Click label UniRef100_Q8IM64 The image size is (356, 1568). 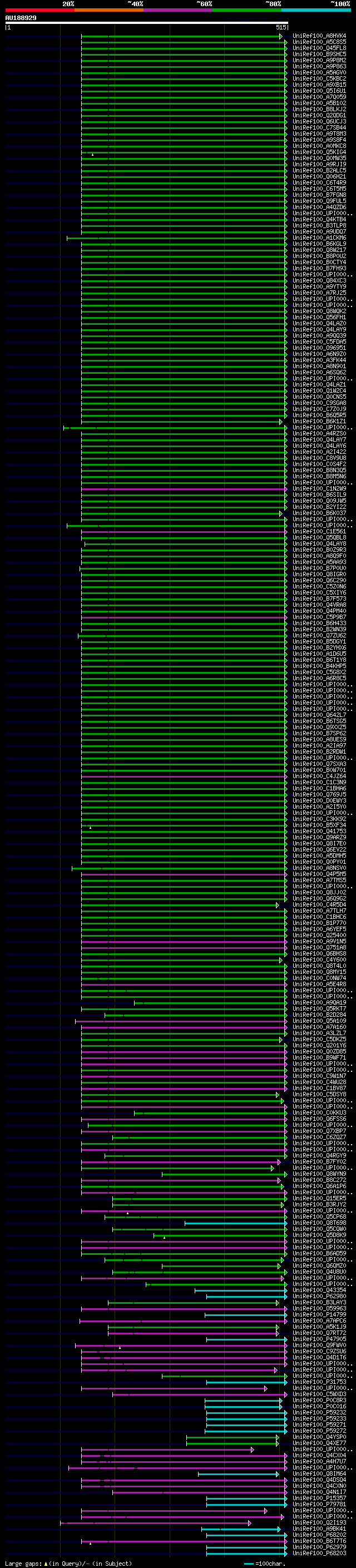(319, 1473)
